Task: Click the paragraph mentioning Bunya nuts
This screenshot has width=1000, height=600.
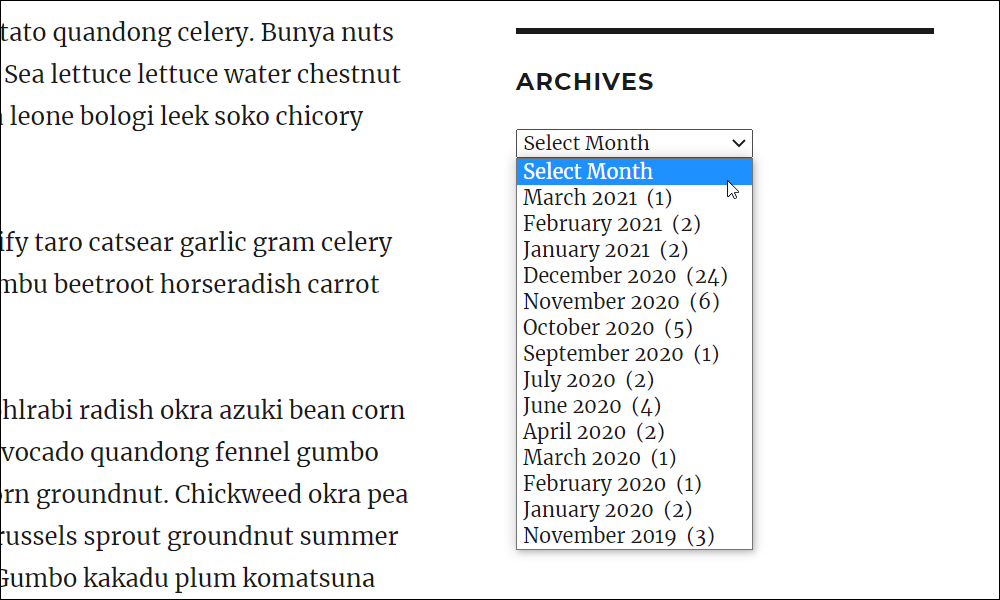Action: pyautogui.click(x=200, y=74)
